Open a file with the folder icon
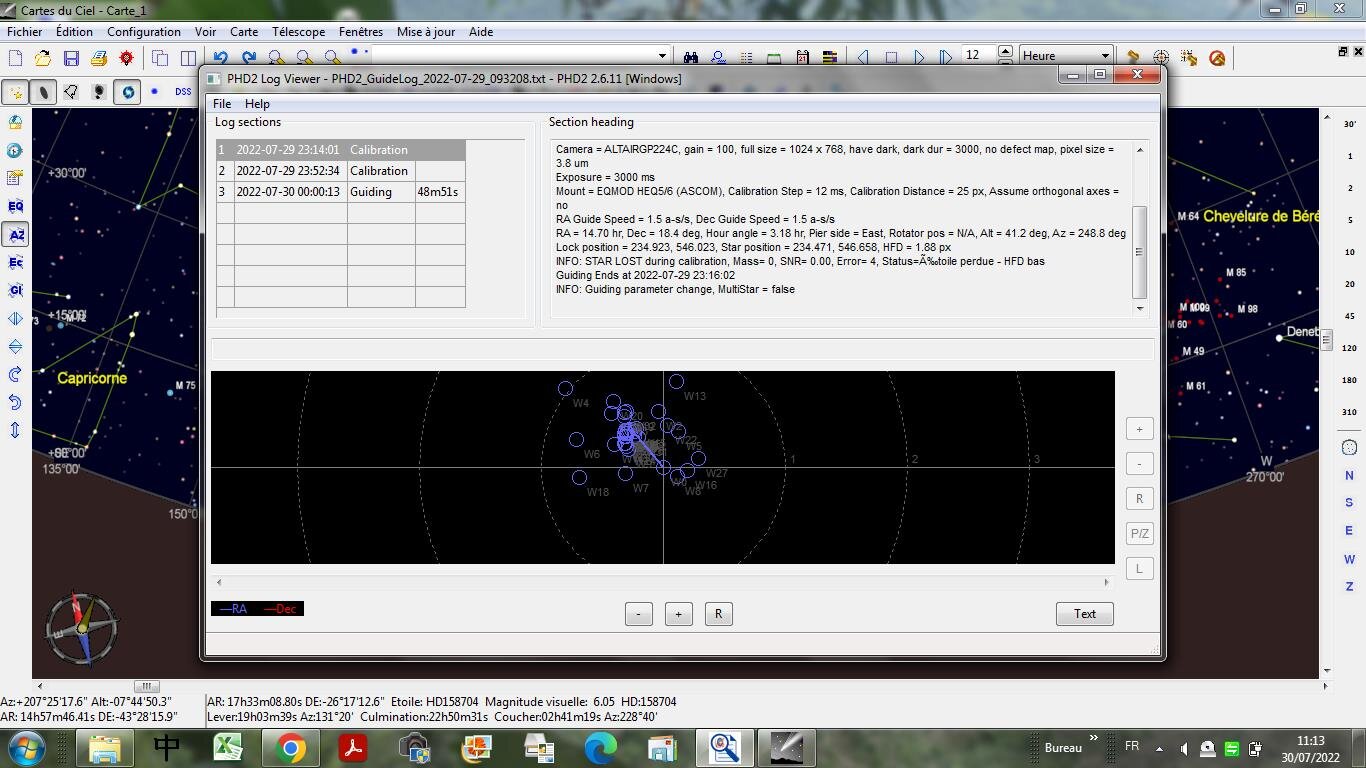The image size is (1366, 768). pos(43,58)
